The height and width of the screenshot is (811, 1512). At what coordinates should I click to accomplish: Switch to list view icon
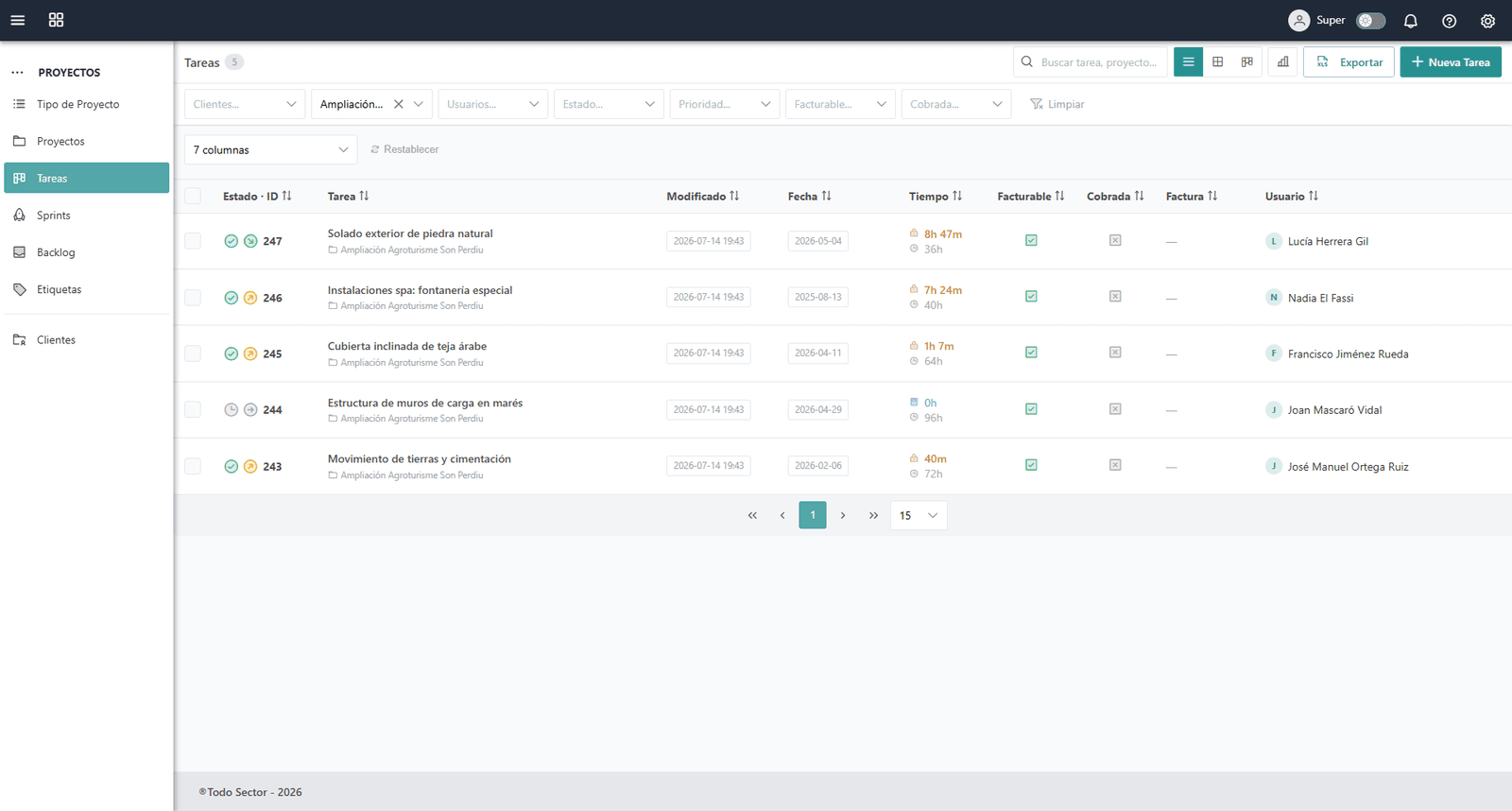pyautogui.click(x=1188, y=61)
